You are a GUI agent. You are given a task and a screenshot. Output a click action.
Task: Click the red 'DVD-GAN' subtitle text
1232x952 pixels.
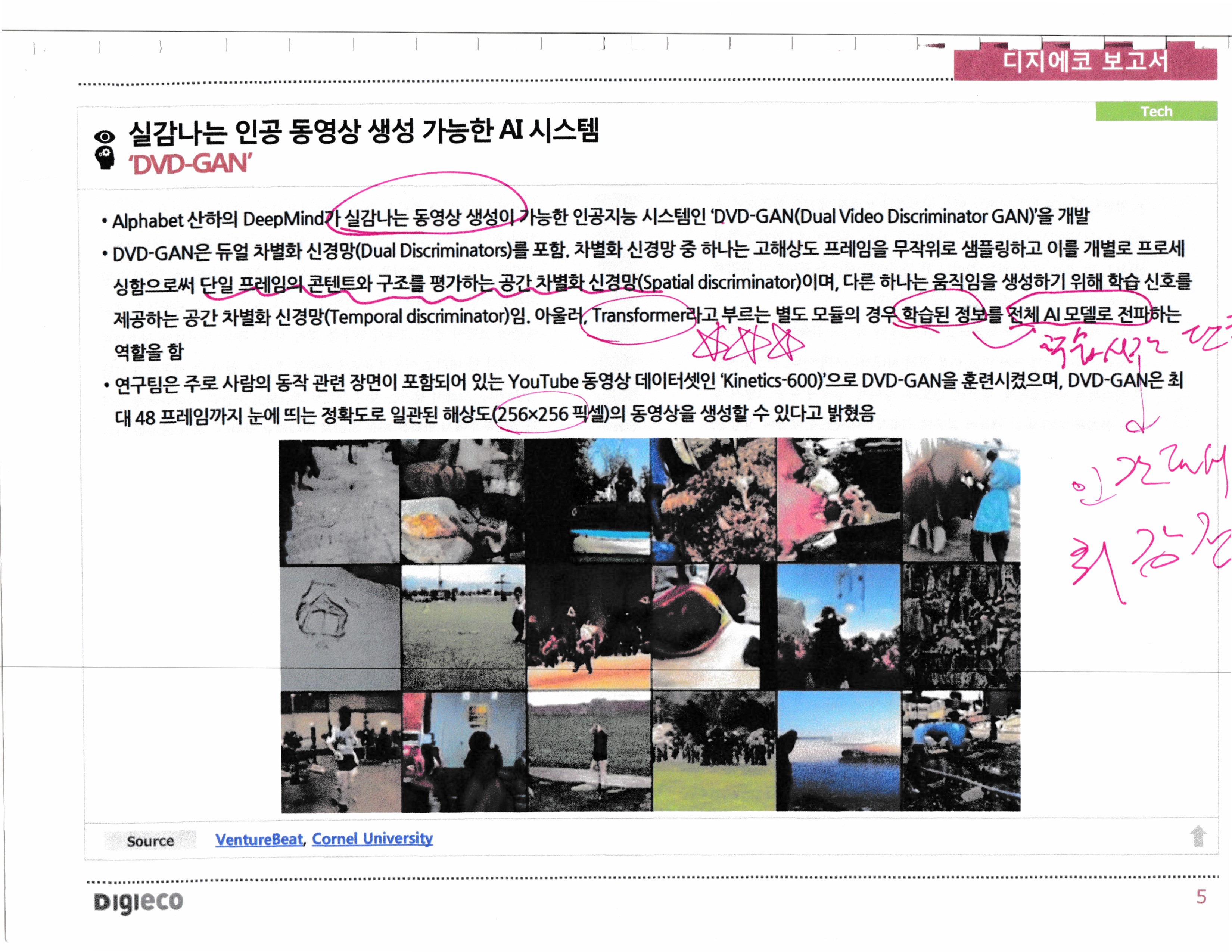(x=191, y=164)
